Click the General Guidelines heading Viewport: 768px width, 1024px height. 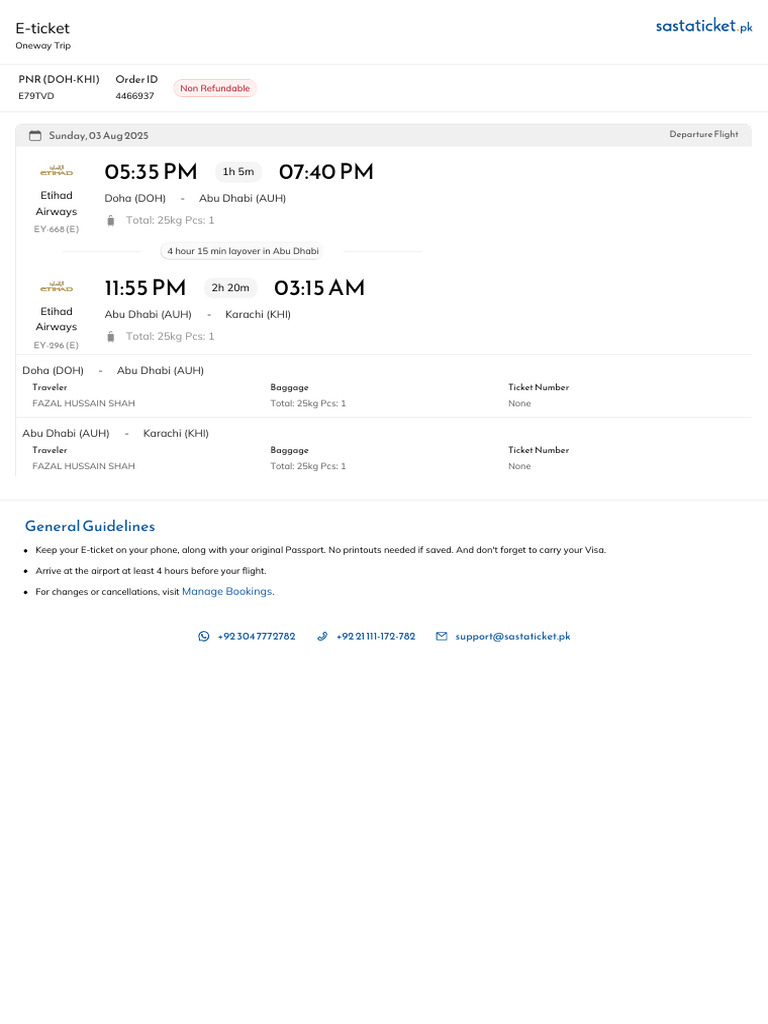[90, 526]
